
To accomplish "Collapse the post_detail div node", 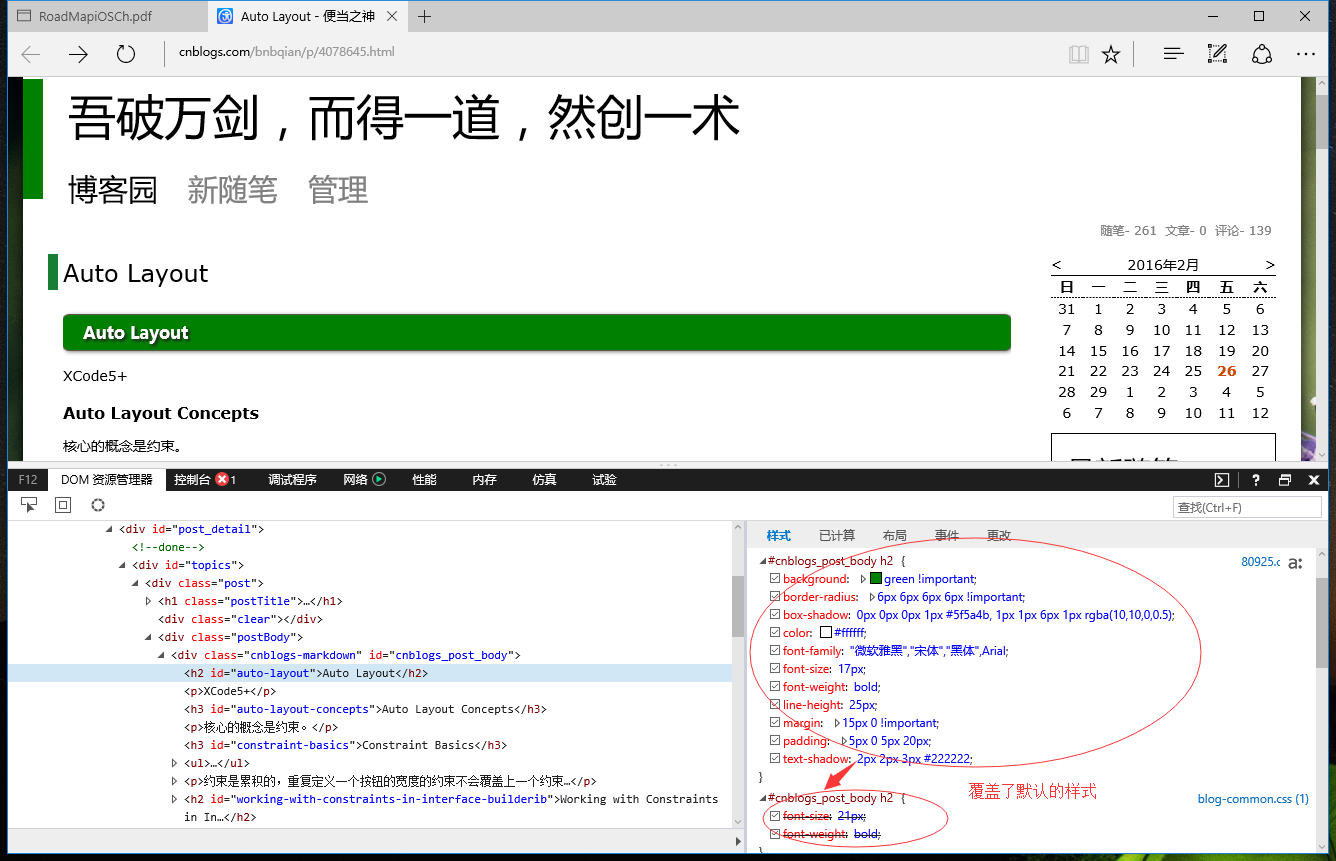I will tap(110, 529).
